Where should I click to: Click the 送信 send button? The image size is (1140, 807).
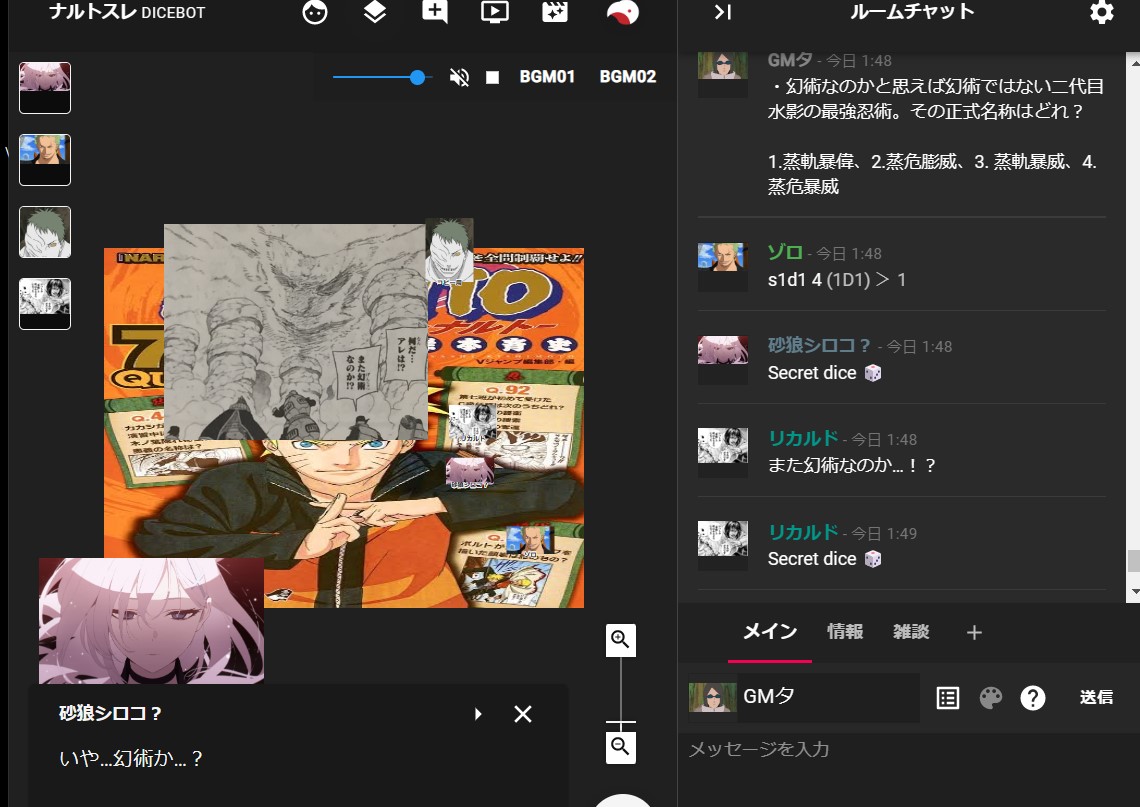click(x=1096, y=697)
